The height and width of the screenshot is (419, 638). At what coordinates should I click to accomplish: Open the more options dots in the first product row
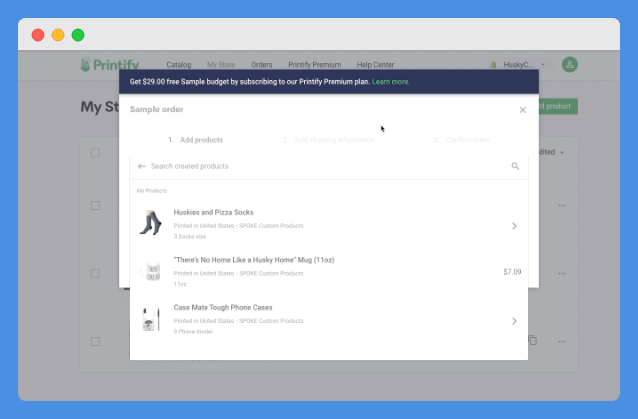pyautogui.click(x=562, y=205)
